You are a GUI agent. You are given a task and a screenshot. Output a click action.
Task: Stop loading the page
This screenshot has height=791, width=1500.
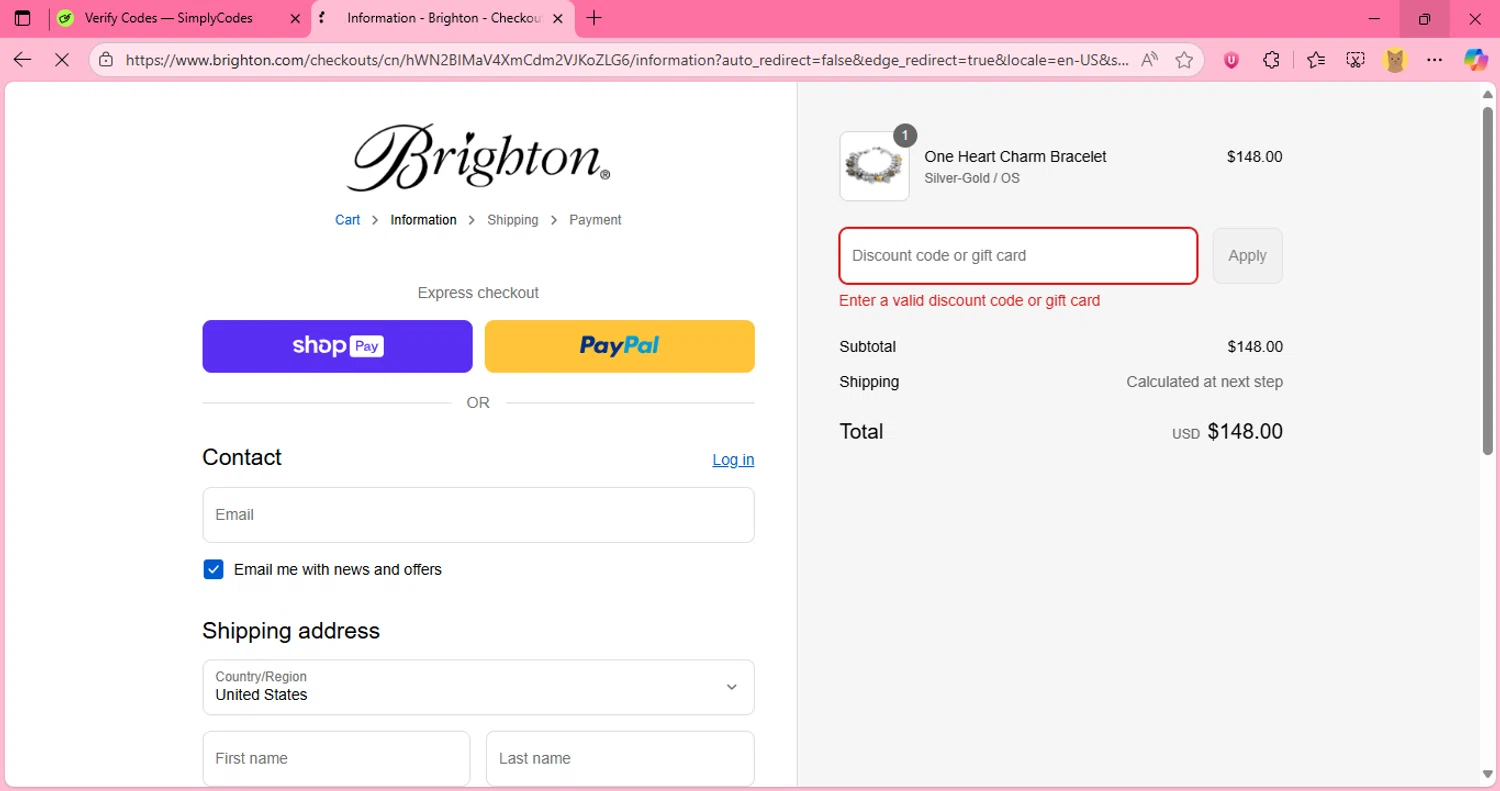click(61, 60)
